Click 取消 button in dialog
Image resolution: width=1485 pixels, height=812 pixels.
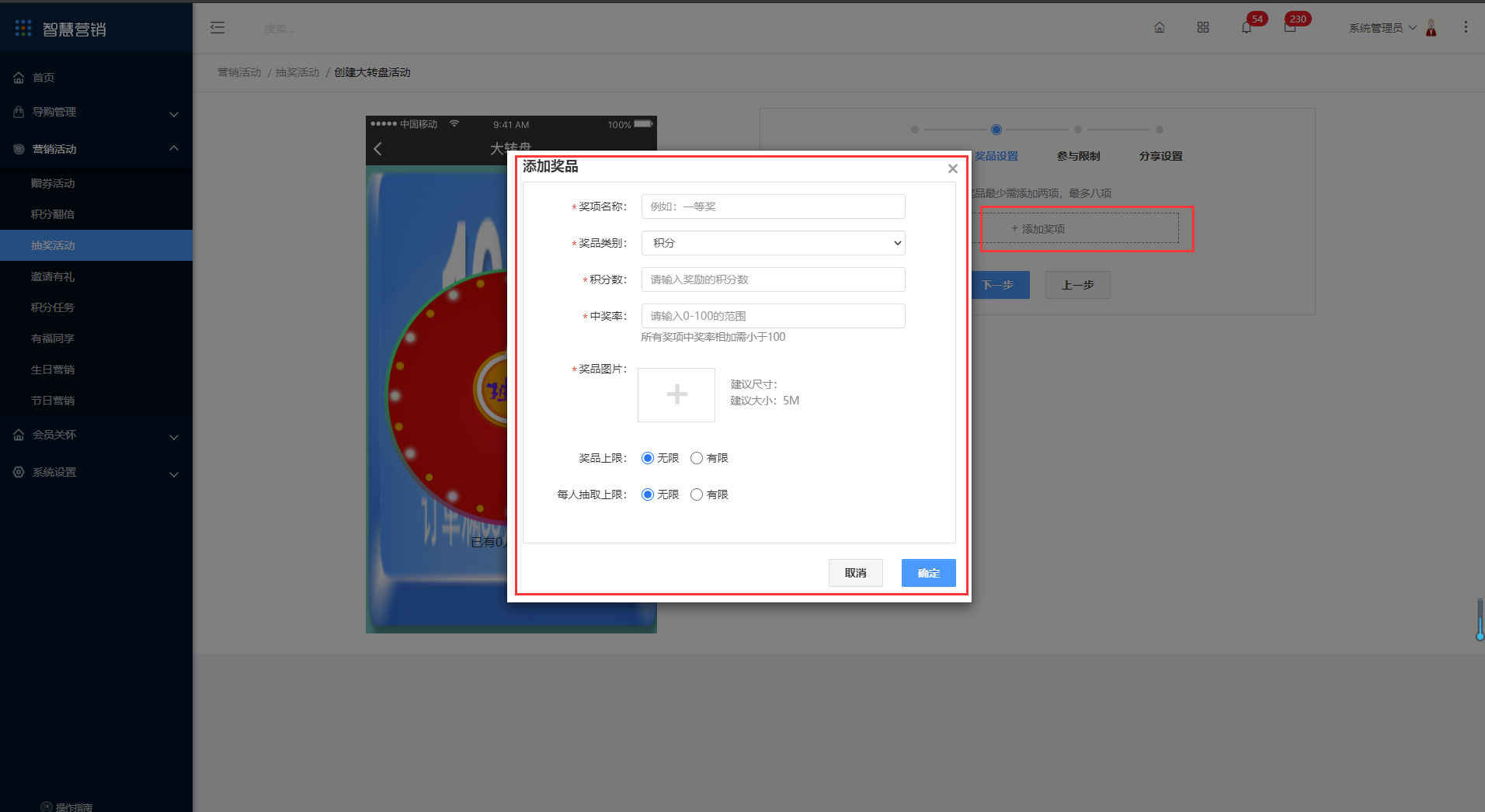point(856,573)
